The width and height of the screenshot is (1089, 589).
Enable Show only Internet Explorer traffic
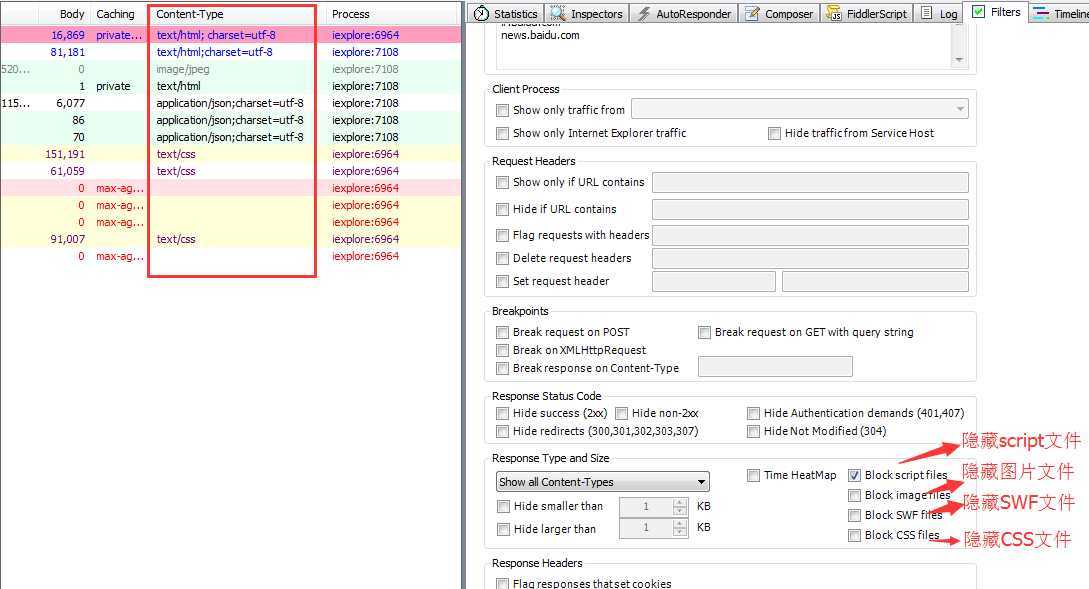(x=502, y=133)
